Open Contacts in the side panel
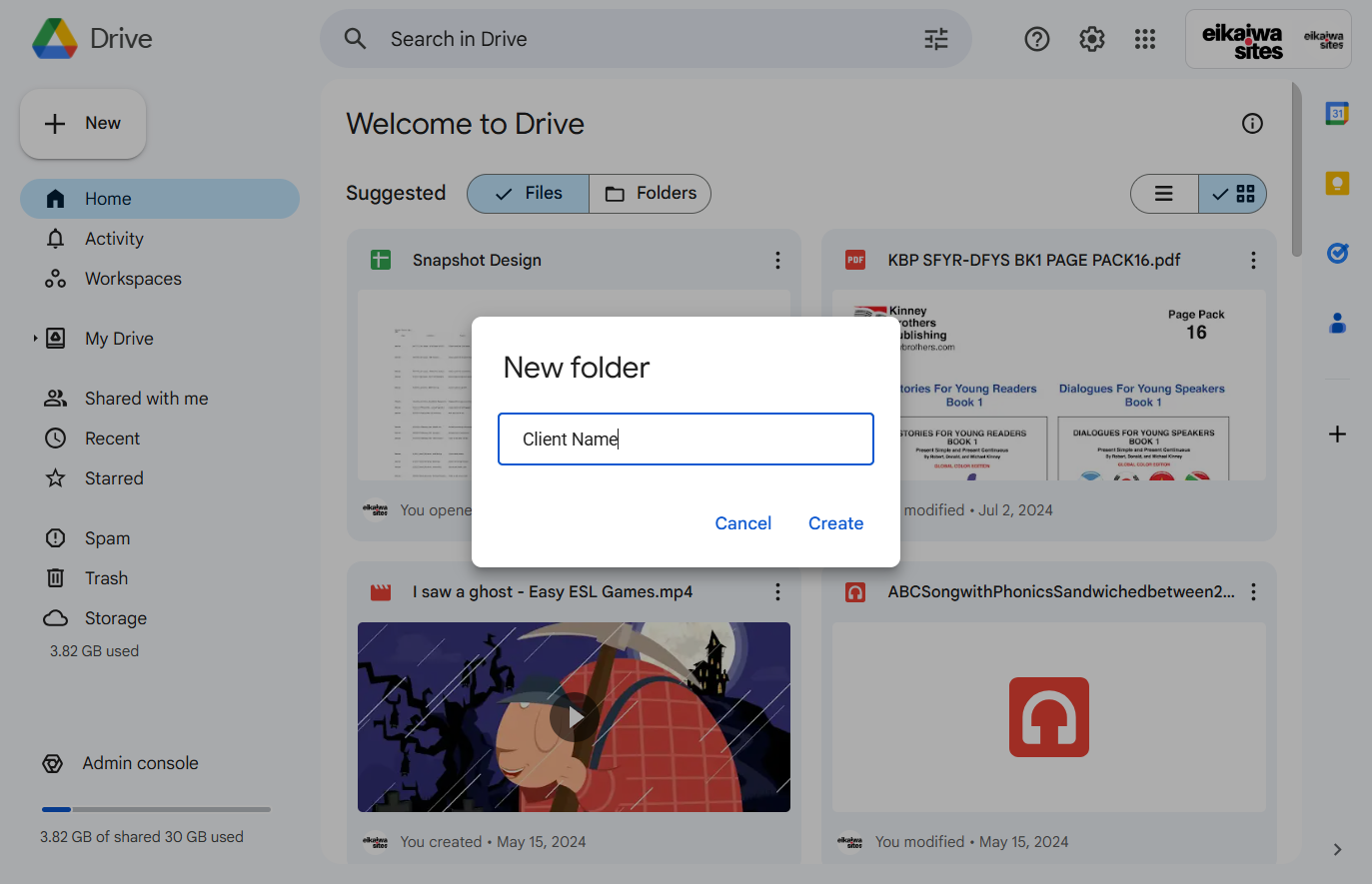Viewport: 1372px width, 884px height. point(1337,323)
